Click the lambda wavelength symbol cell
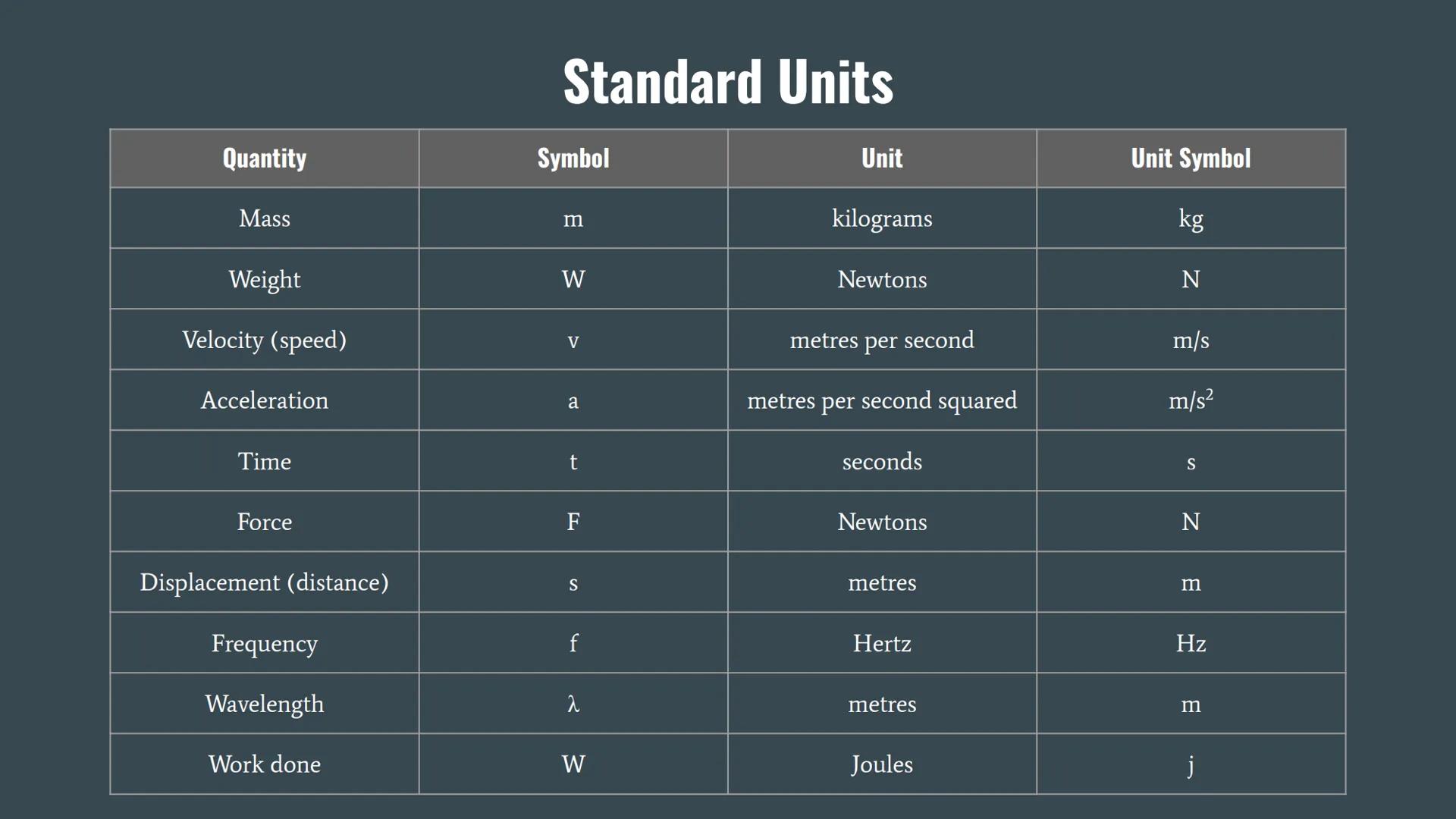The height and width of the screenshot is (819, 1456). [x=573, y=704]
